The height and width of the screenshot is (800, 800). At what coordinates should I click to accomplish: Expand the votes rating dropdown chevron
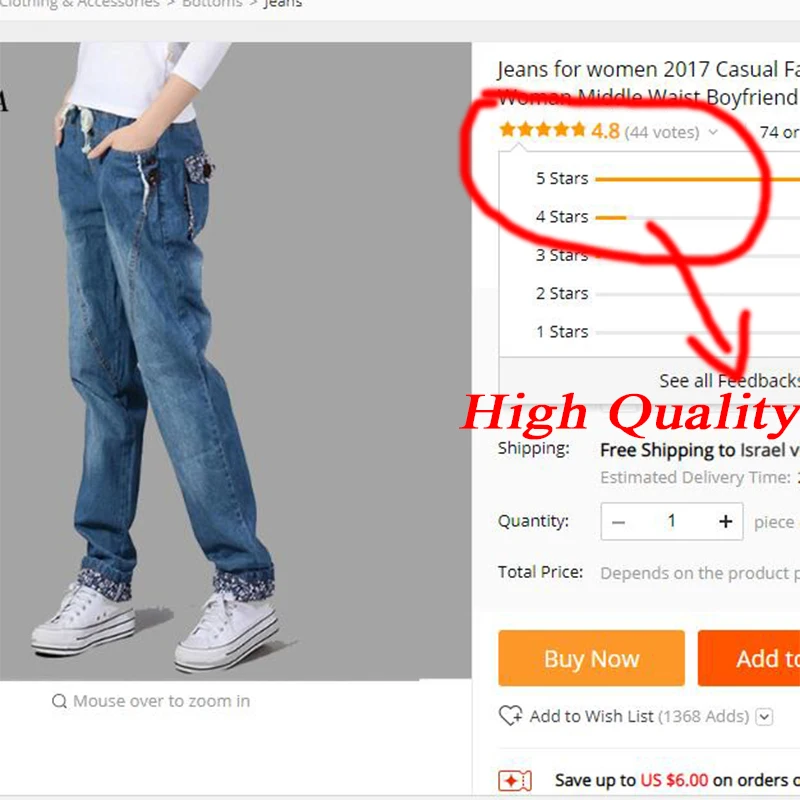click(713, 132)
